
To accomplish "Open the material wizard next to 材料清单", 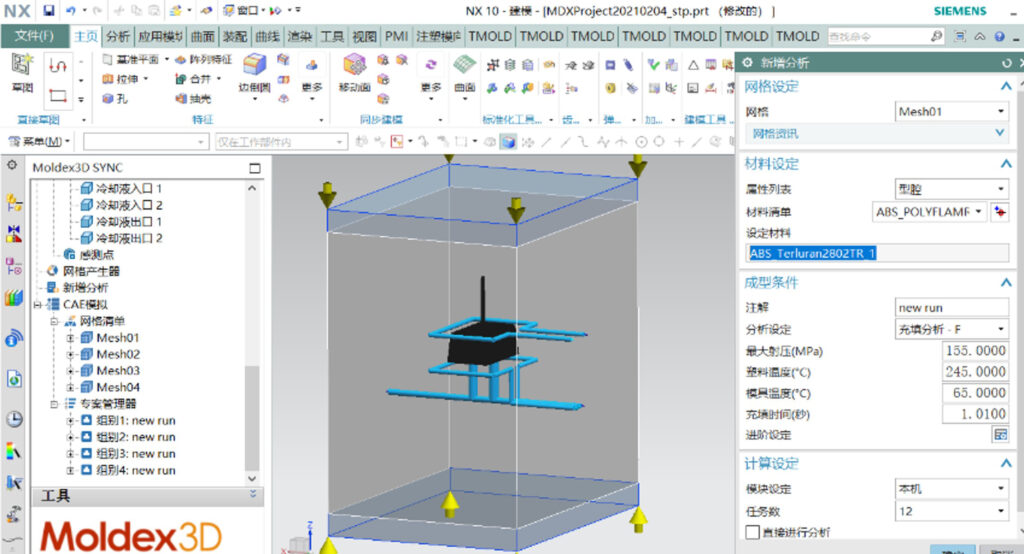I will click(1000, 212).
